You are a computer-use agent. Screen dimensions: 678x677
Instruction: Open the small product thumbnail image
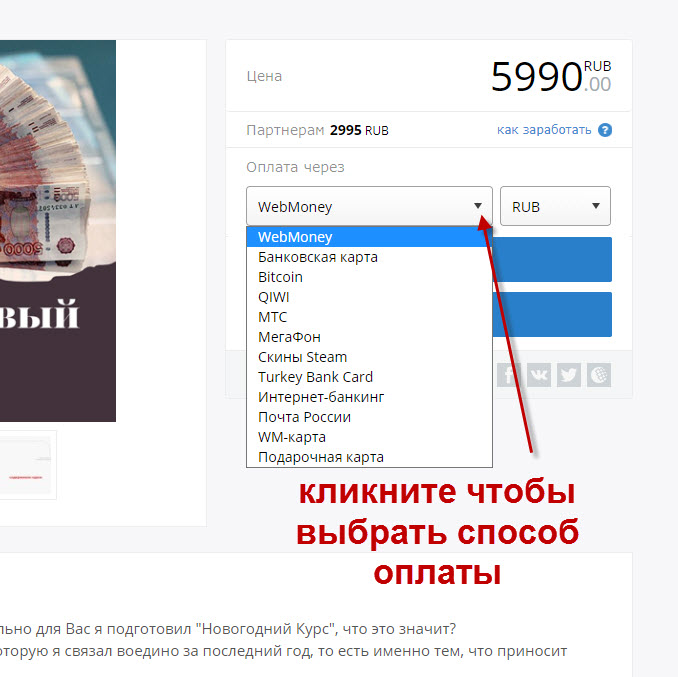pos(26,465)
